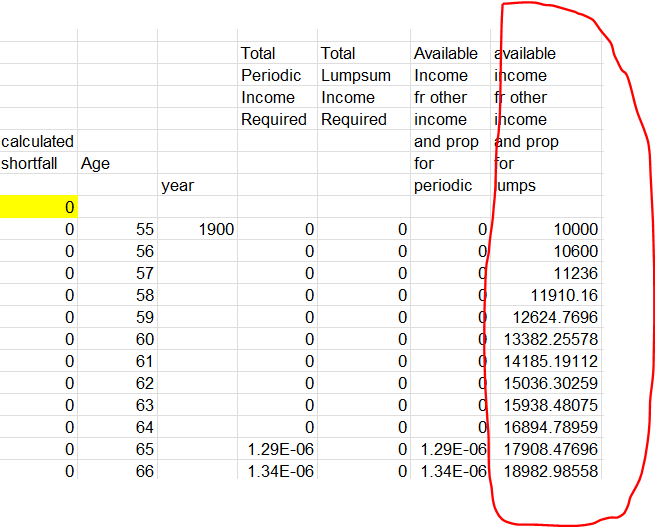Click the cell with 14185.19112

tap(546, 361)
